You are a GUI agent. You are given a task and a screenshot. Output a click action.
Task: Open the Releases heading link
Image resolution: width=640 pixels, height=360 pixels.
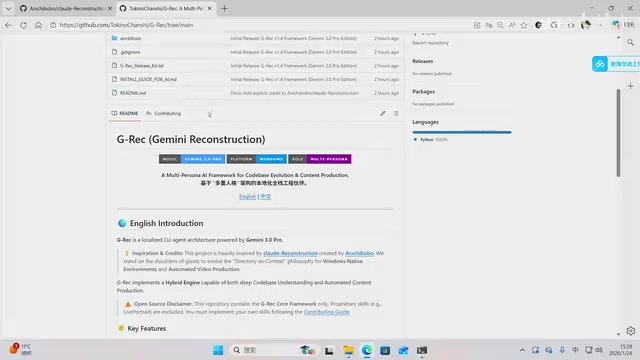[422, 61]
